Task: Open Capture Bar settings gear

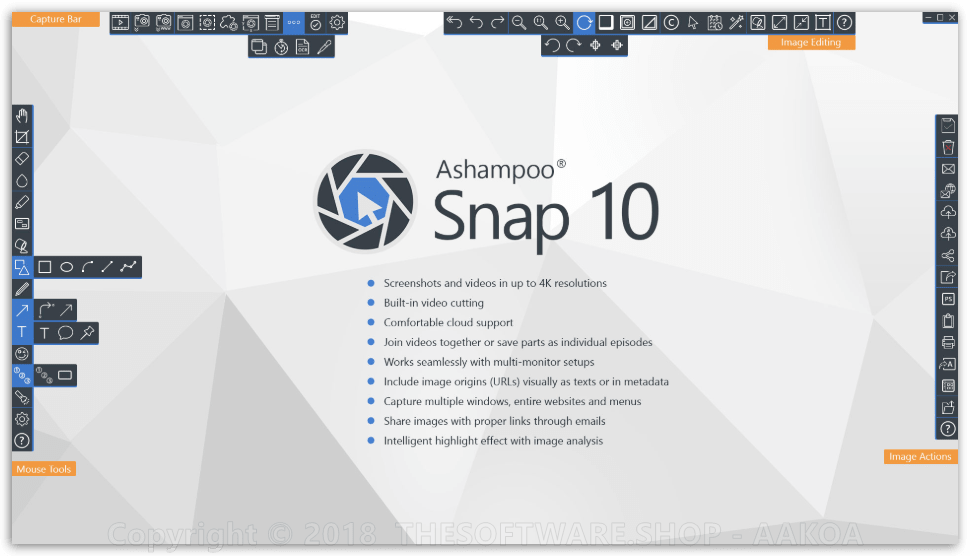Action: [x=337, y=24]
